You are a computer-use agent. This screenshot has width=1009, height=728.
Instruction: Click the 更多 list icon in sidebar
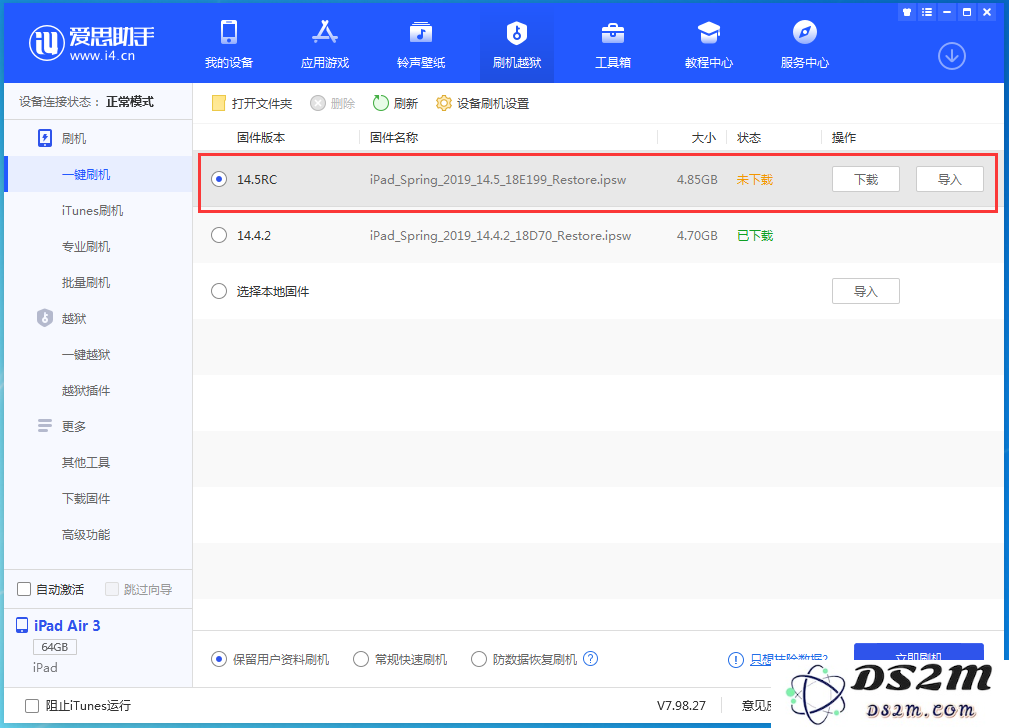point(44,425)
